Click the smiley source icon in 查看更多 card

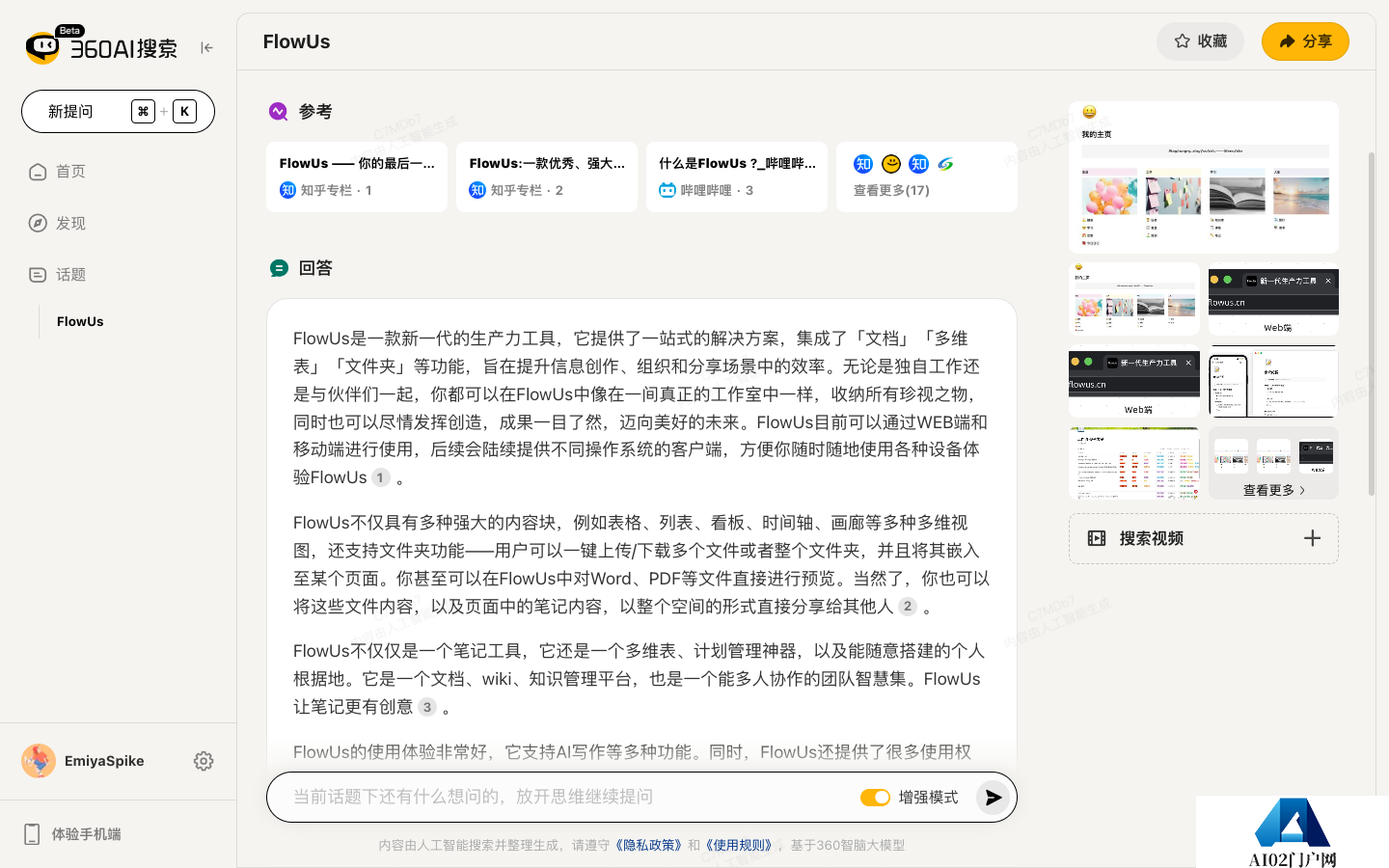click(891, 164)
